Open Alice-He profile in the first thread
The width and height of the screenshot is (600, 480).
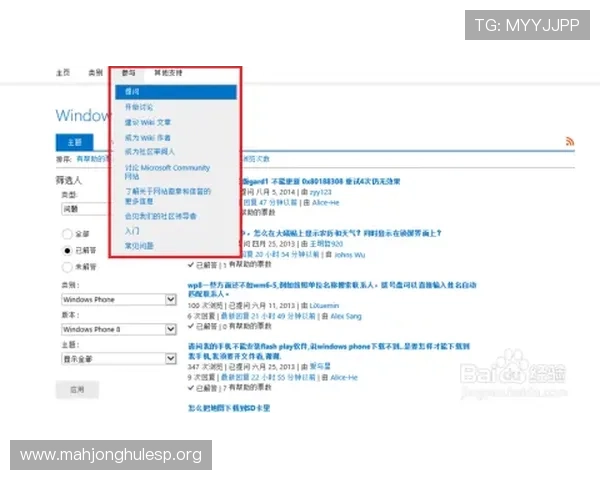click(x=326, y=202)
